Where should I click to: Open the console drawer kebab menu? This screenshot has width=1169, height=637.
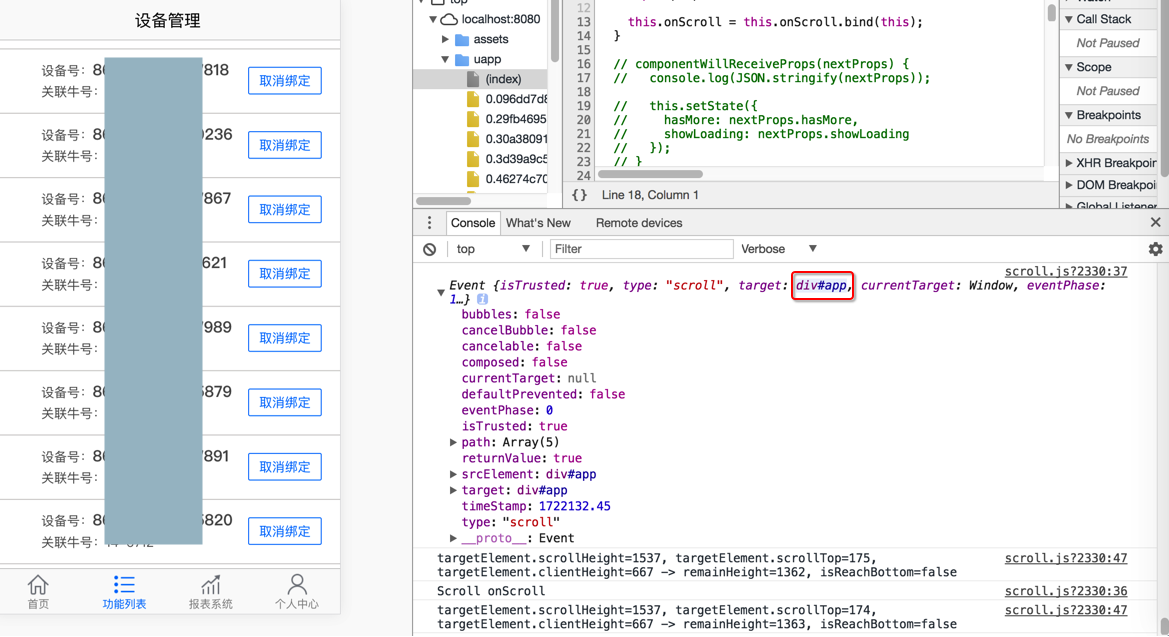[429, 223]
